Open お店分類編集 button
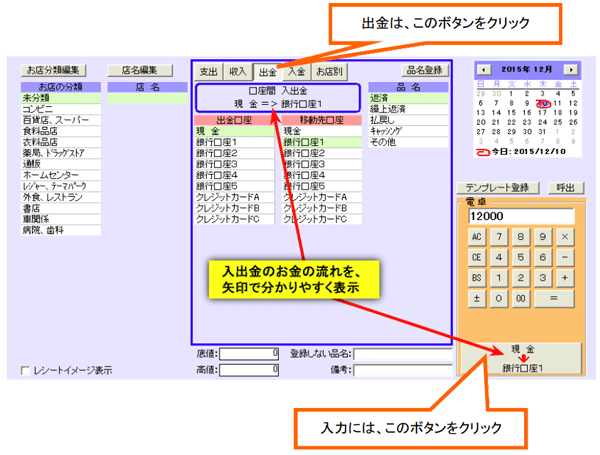This screenshot has height=455, width=600. coord(53,70)
